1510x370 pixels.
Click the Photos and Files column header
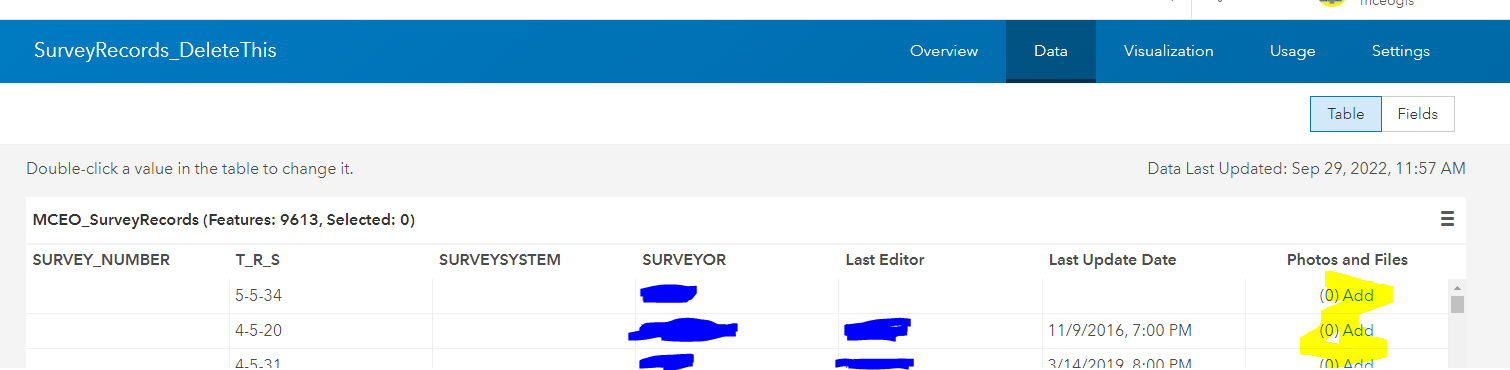(1347, 260)
